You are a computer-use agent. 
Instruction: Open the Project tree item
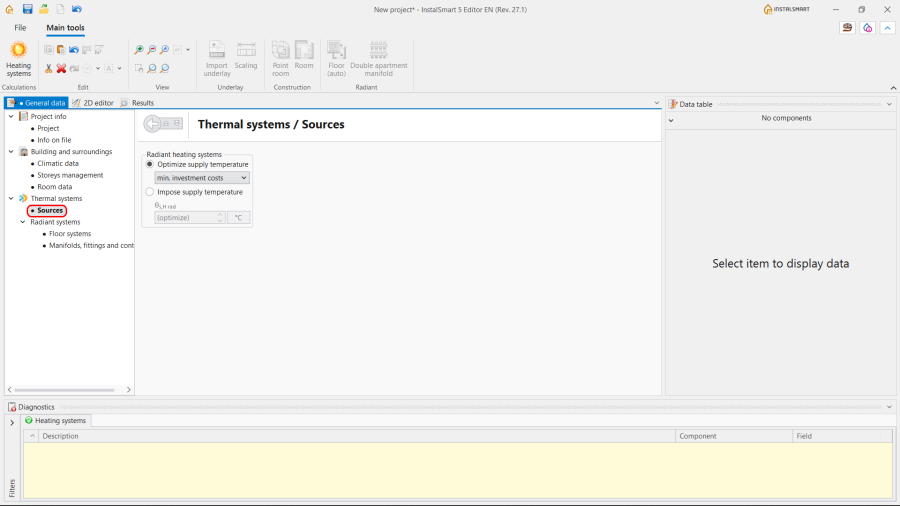(48, 128)
